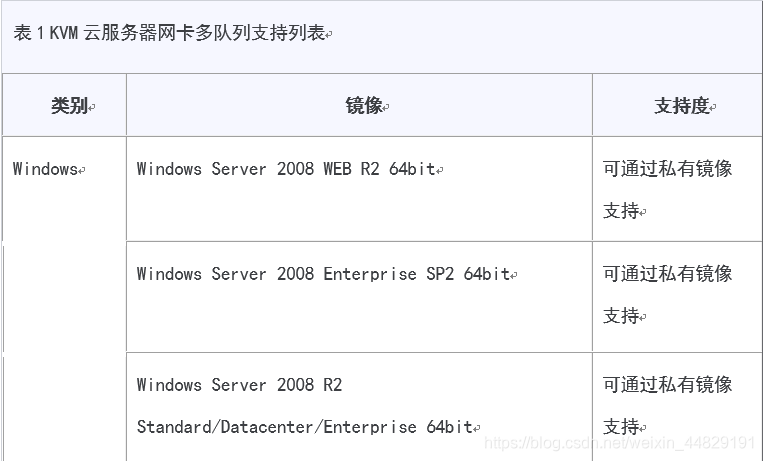This screenshot has height=461, width=763.
Task: Click the word 支持 in the first row
Action: 621,211
